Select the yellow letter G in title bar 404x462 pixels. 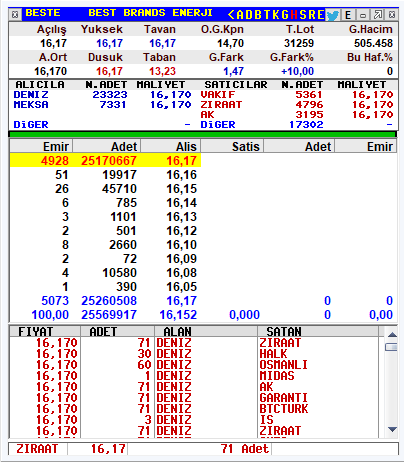[285, 15]
